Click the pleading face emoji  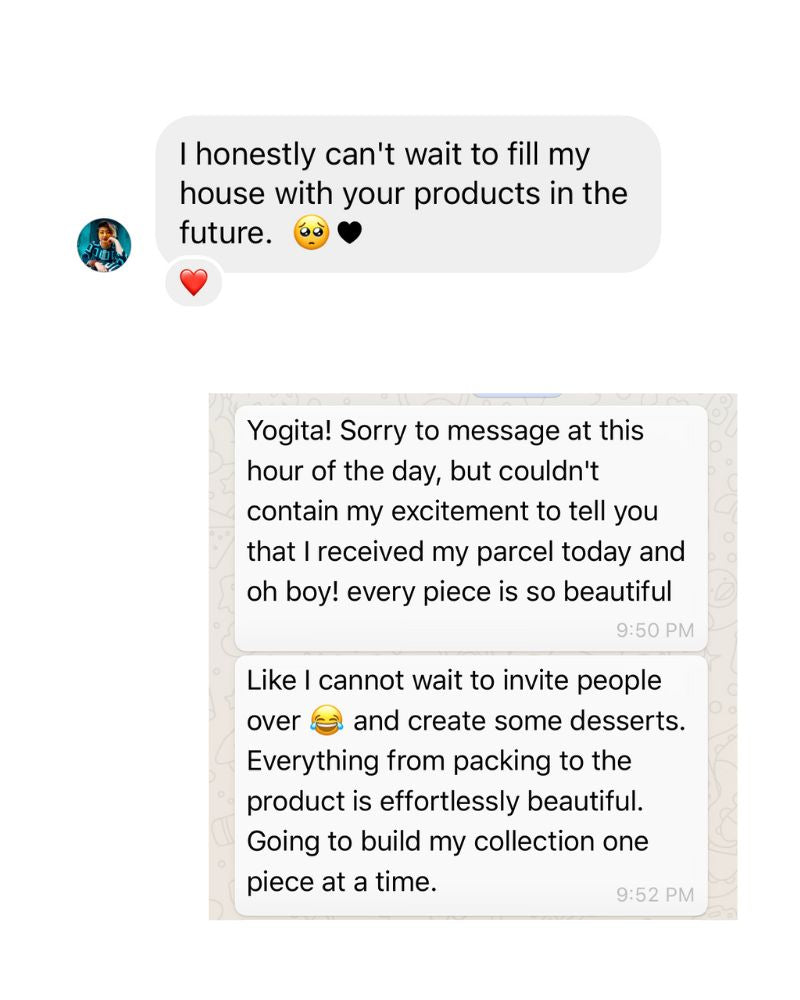pos(311,234)
